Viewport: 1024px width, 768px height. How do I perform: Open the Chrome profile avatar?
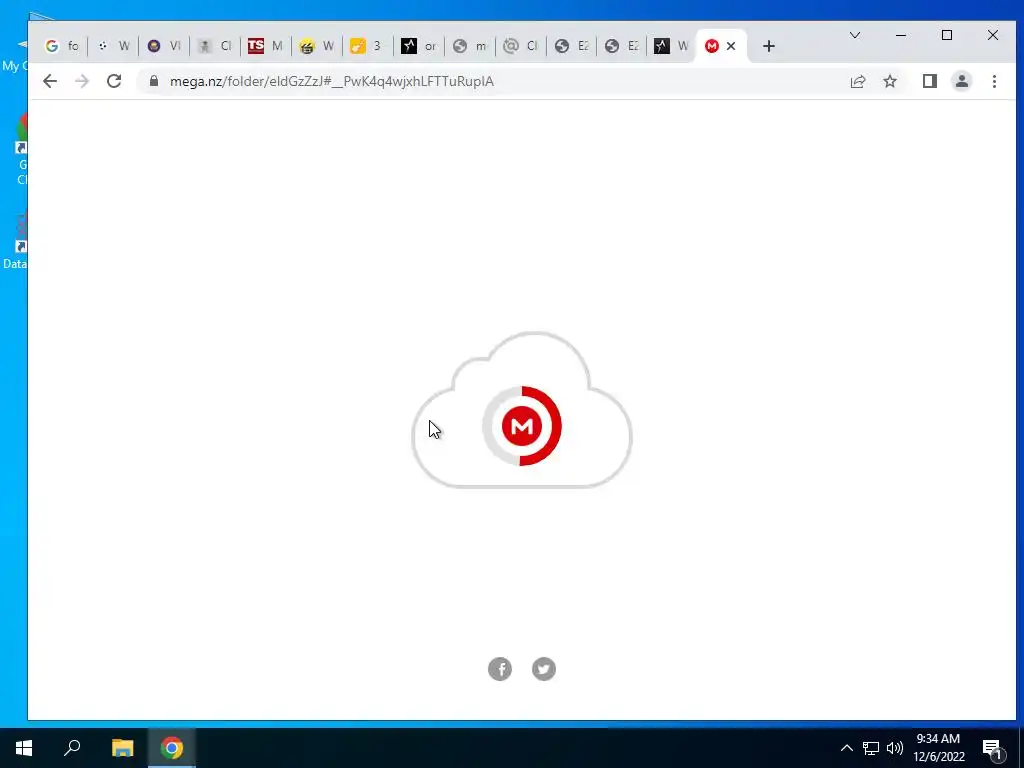tap(962, 81)
